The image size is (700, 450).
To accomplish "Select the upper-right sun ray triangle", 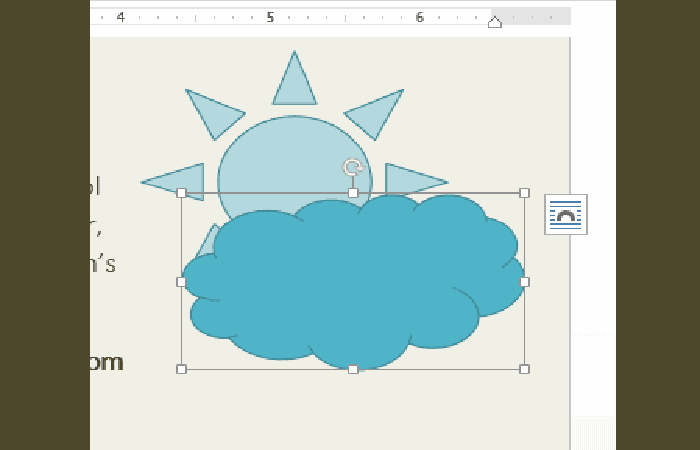I will (x=376, y=112).
